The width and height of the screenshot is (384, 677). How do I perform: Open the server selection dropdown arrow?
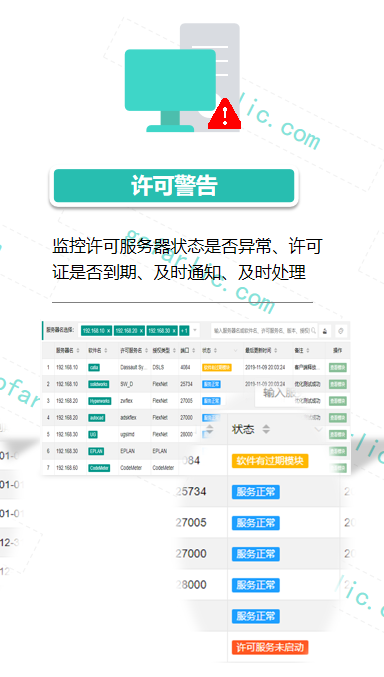click(195, 331)
